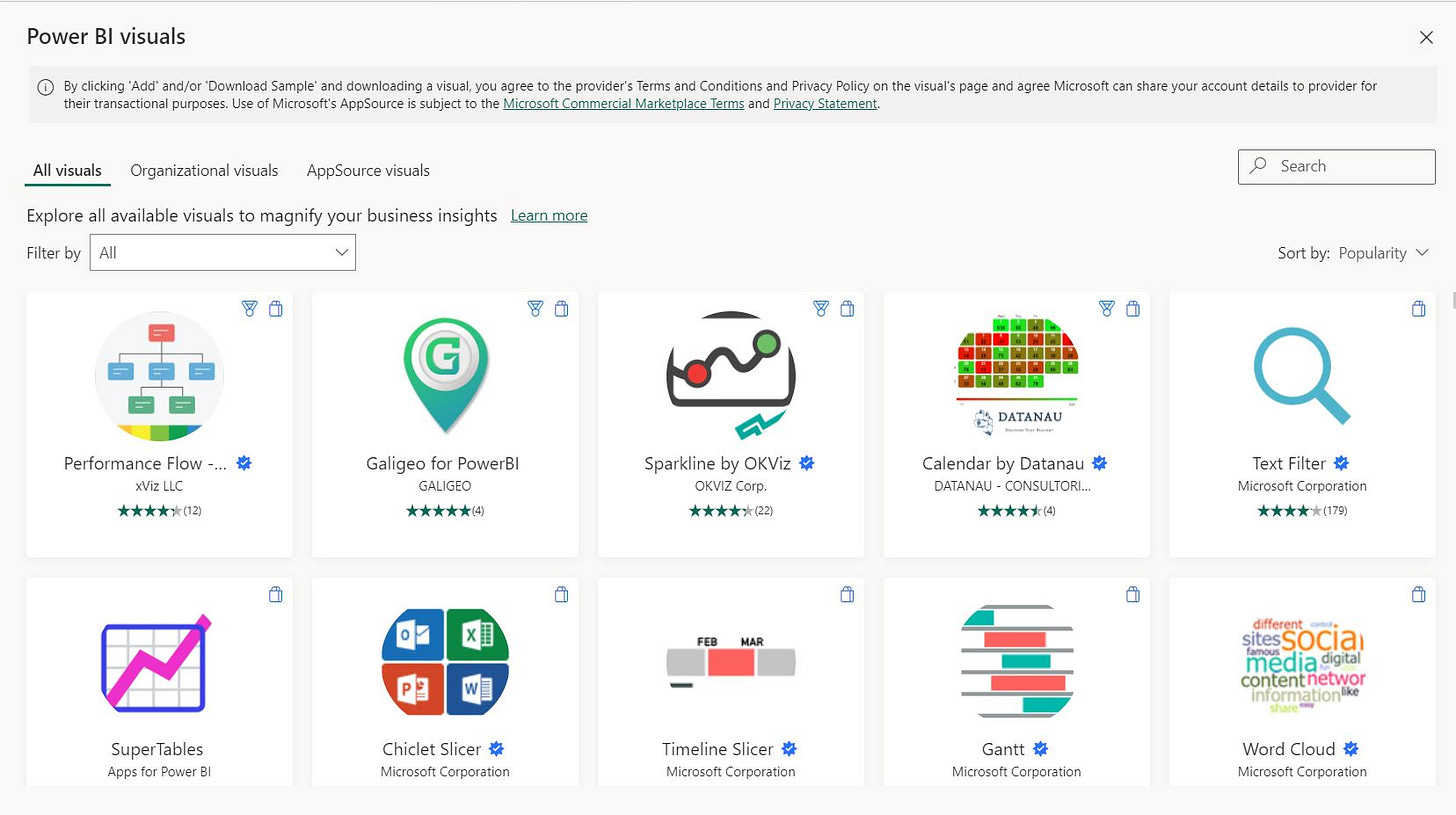This screenshot has width=1456, height=815.
Task: Click the filter icon on Galigeo for PowerBI card
Action: click(535, 309)
